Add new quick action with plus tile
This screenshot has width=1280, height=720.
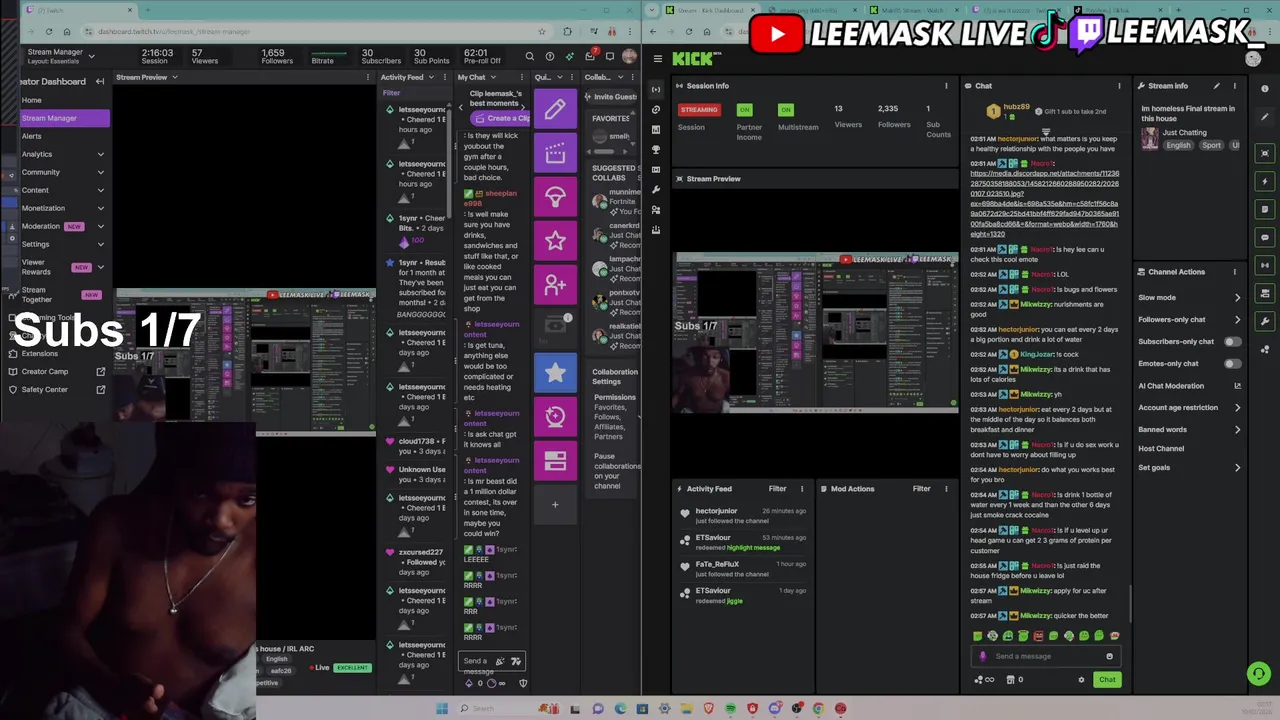coord(555,504)
